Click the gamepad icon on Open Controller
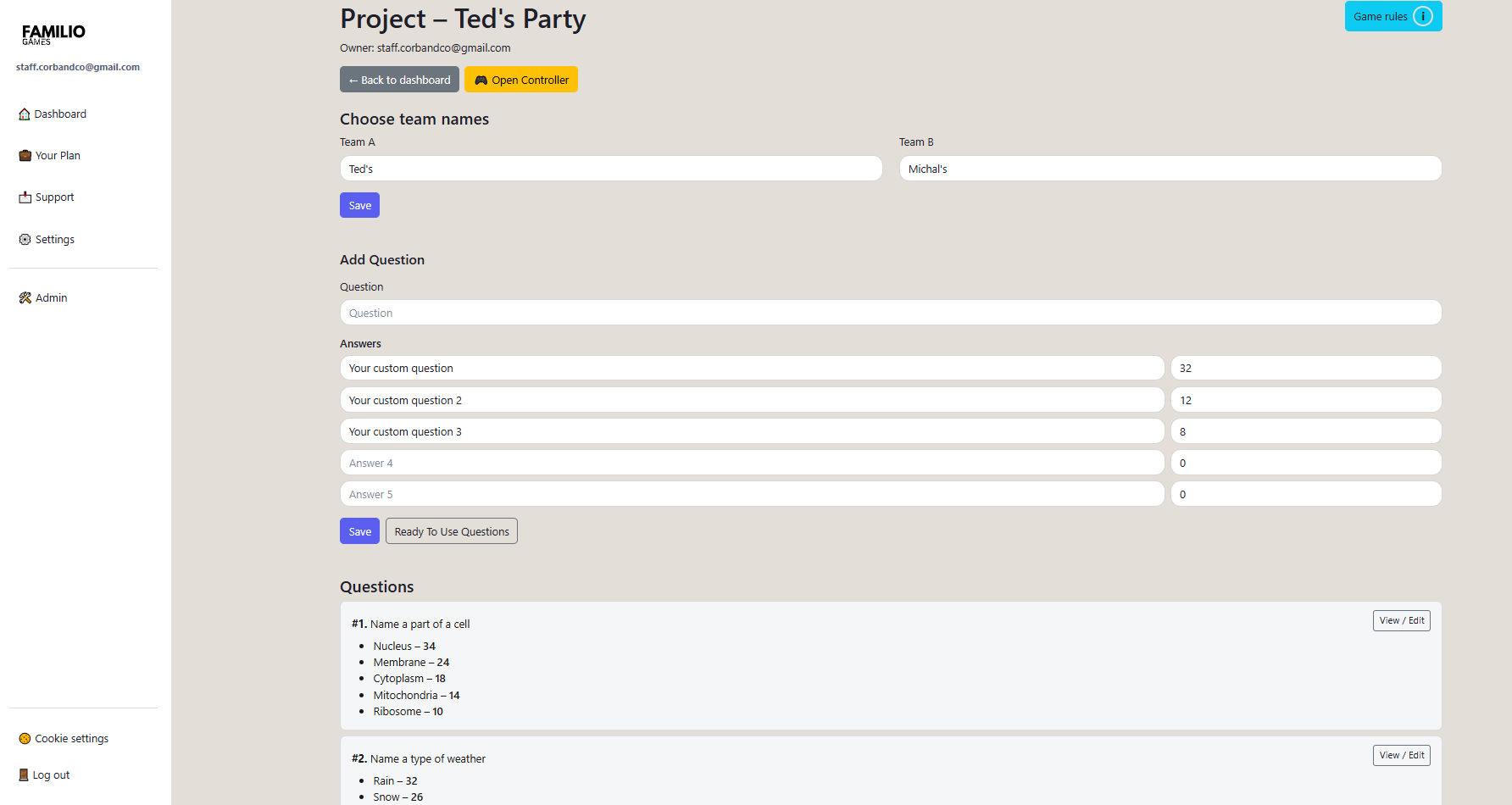This screenshot has height=805, width=1512. point(481,80)
